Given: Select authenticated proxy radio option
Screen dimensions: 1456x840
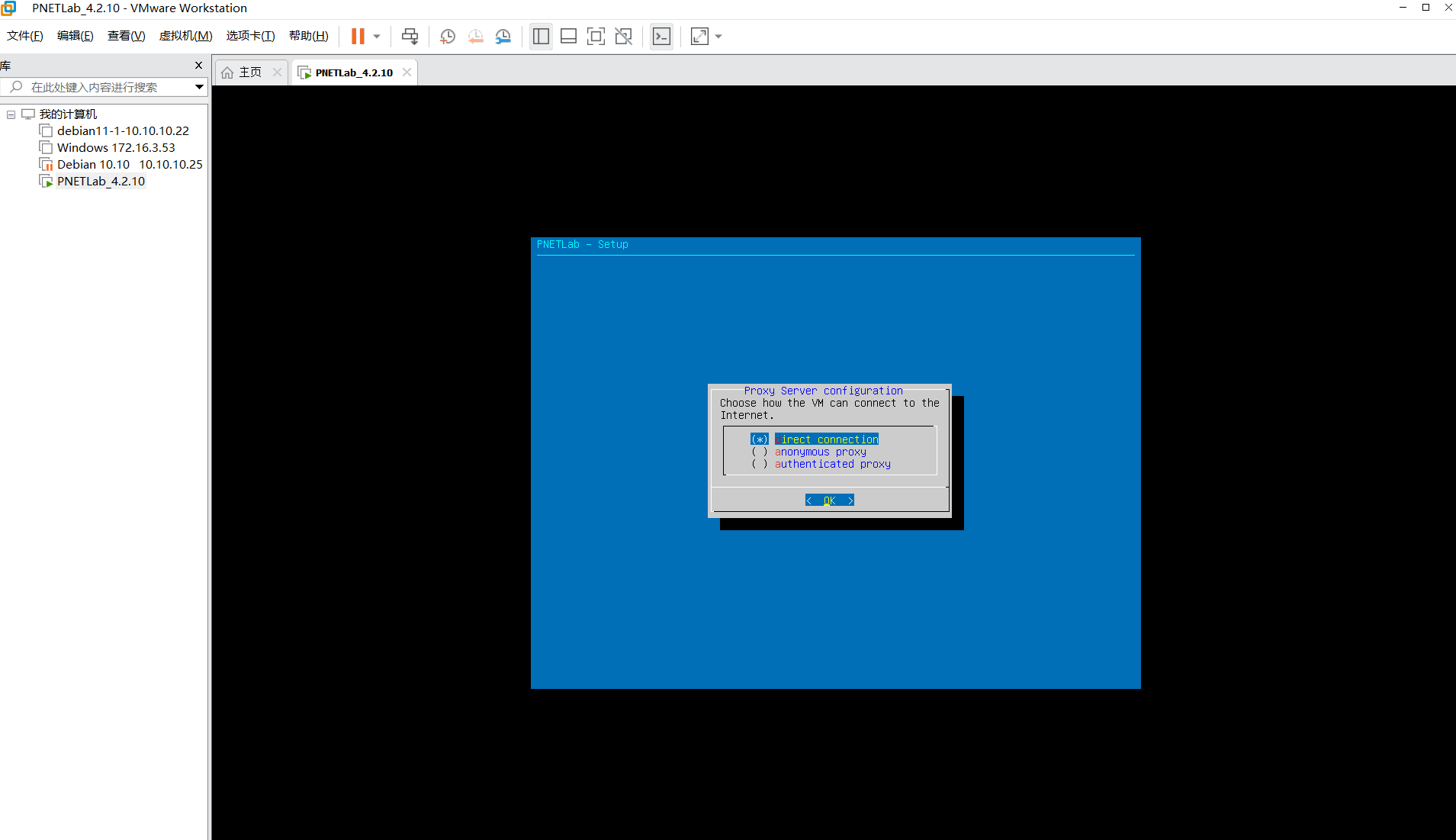Looking at the screenshot, I should coord(821,464).
